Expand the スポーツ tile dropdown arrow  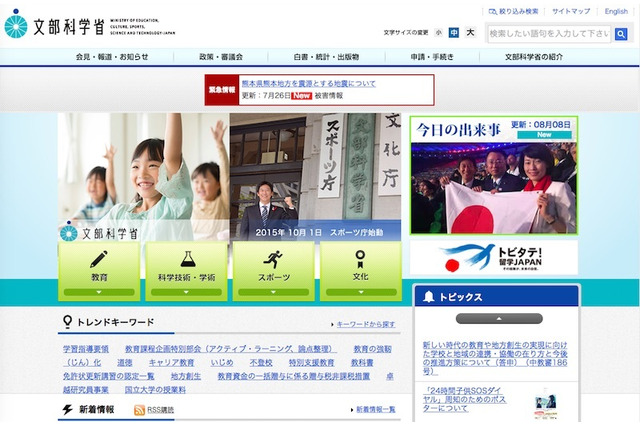click(273, 292)
